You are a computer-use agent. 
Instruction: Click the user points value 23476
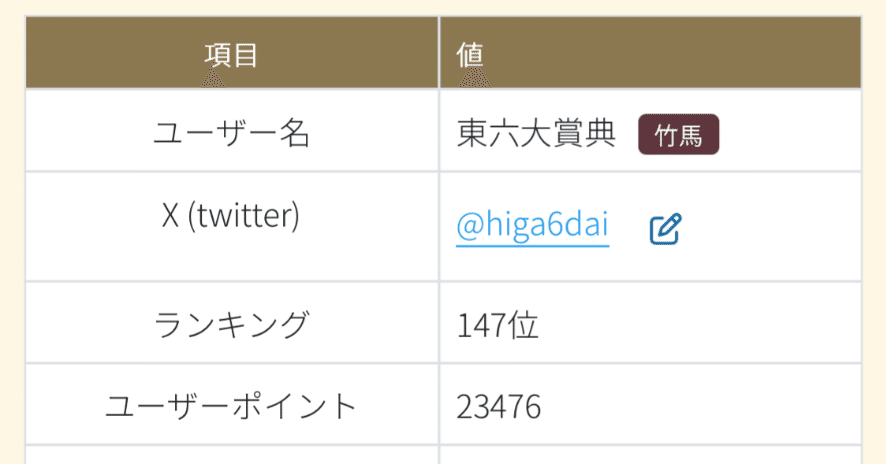(499, 406)
